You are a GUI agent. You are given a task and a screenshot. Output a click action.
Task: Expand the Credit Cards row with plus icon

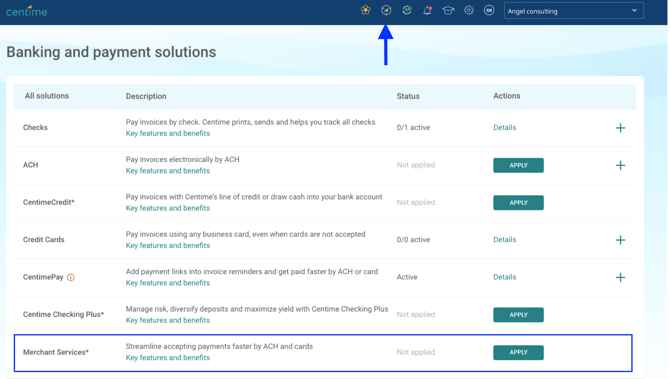620,240
